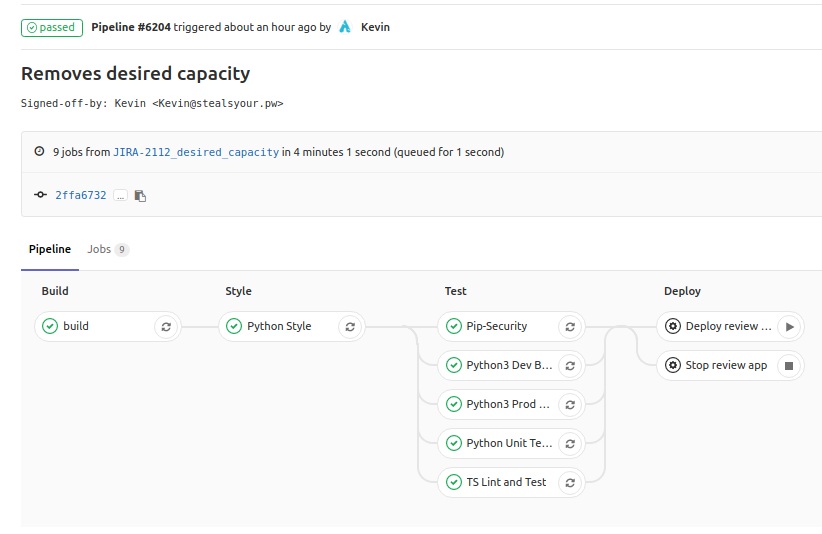822x534 pixels.
Task: Copy the commit SHA to clipboard
Action: (140, 195)
